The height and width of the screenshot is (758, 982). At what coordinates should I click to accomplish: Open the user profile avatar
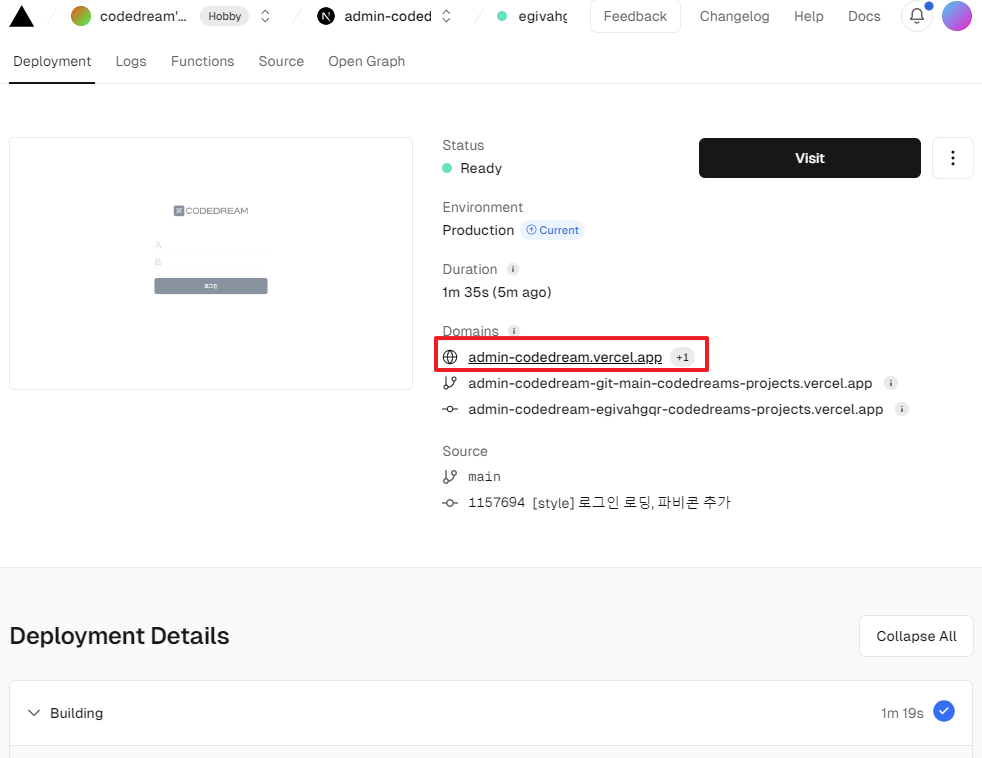click(x=956, y=16)
